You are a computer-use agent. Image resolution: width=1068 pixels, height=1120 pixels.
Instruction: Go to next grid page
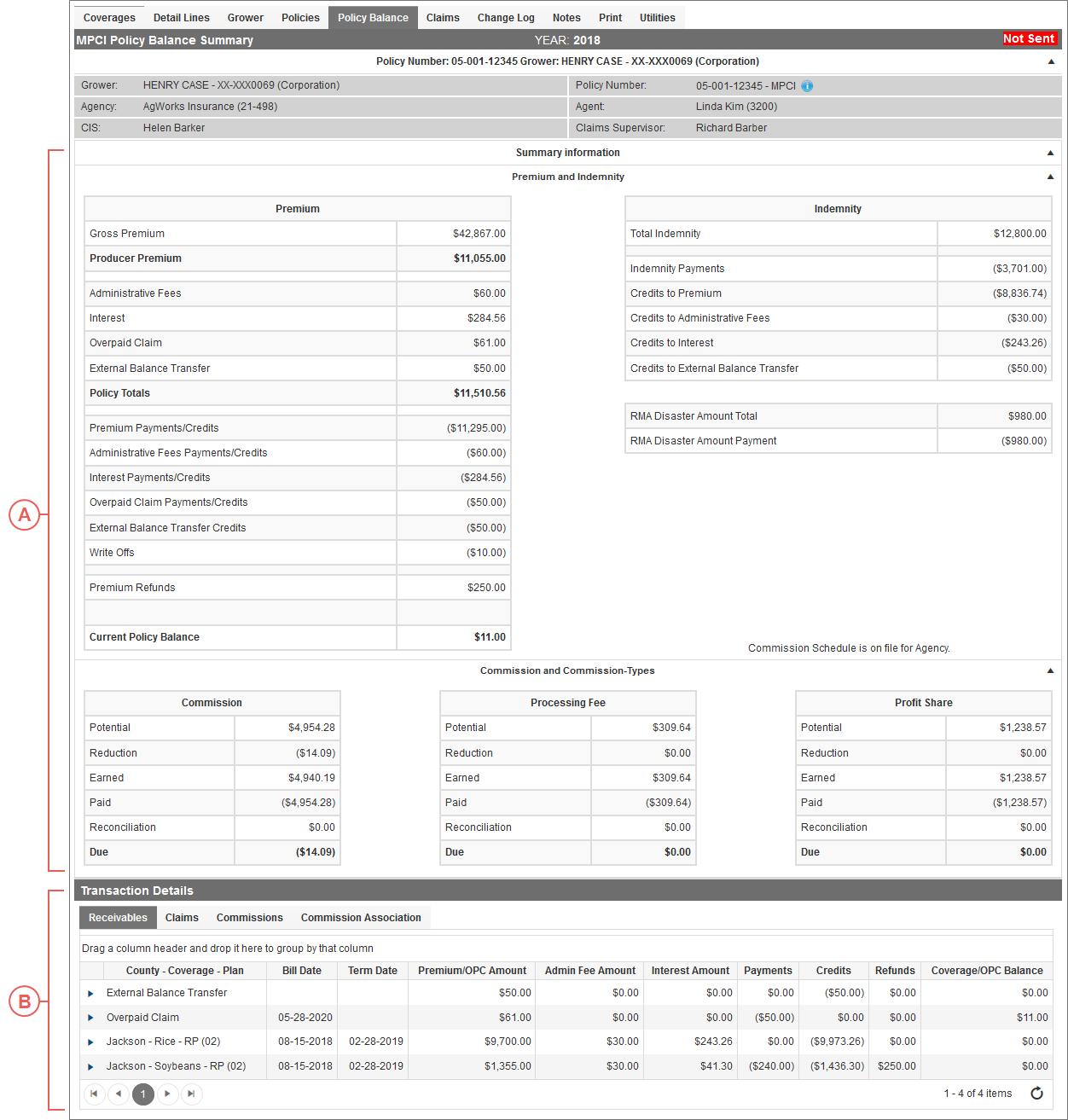[167, 1094]
